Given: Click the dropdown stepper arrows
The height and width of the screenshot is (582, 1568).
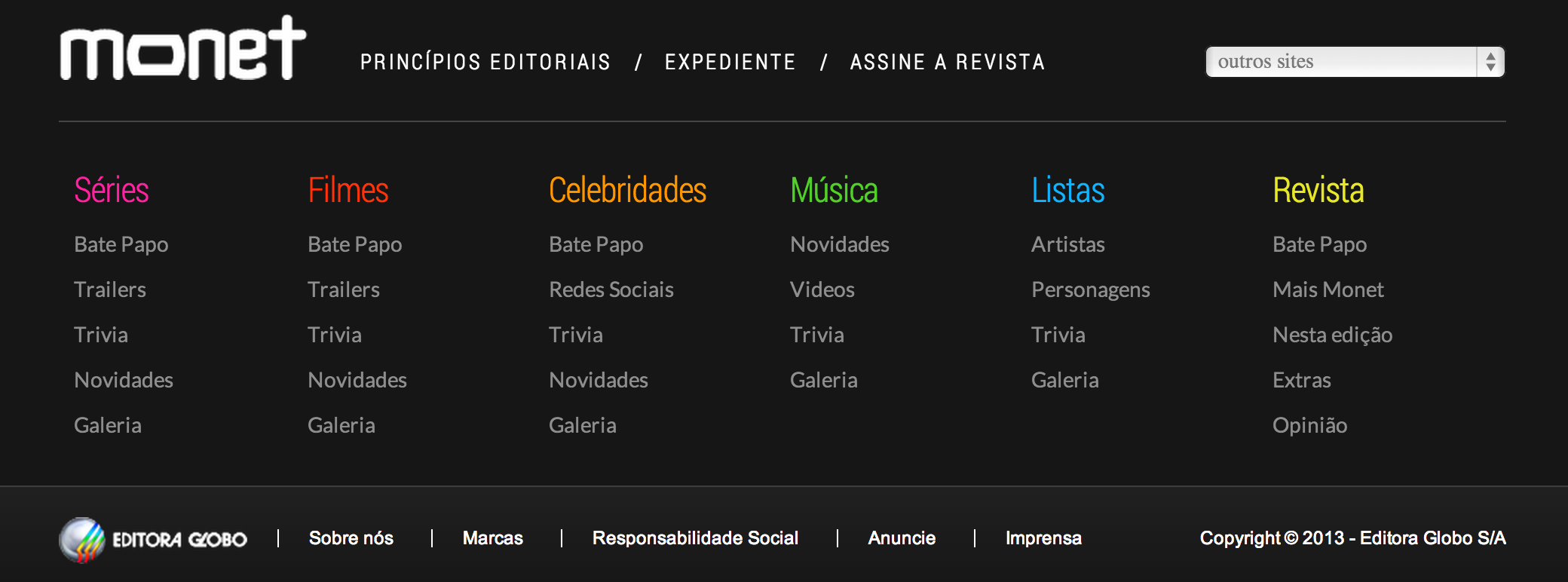Looking at the screenshot, I should pyautogui.click(x=1490, y=62).
